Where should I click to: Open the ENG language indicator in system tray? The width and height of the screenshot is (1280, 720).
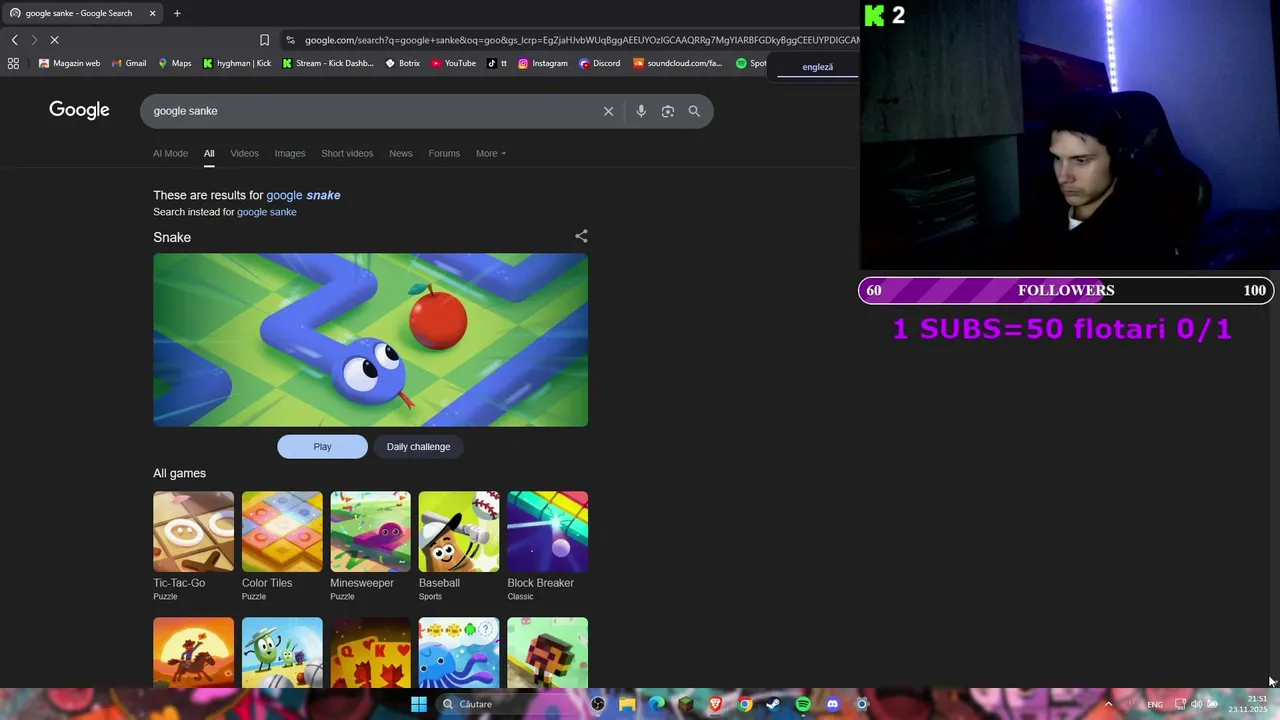point(1155,704)
